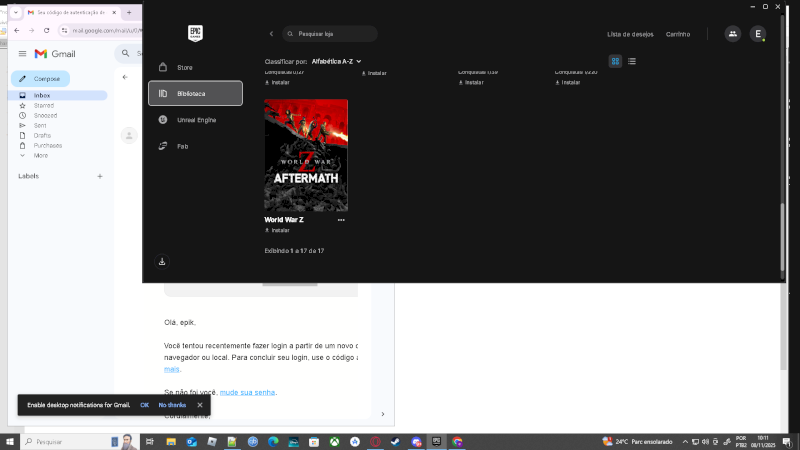This screenshot has height=450, width=800.
Task: Click the back arrow in Epic launcher
Action: (x=271, y=34)
